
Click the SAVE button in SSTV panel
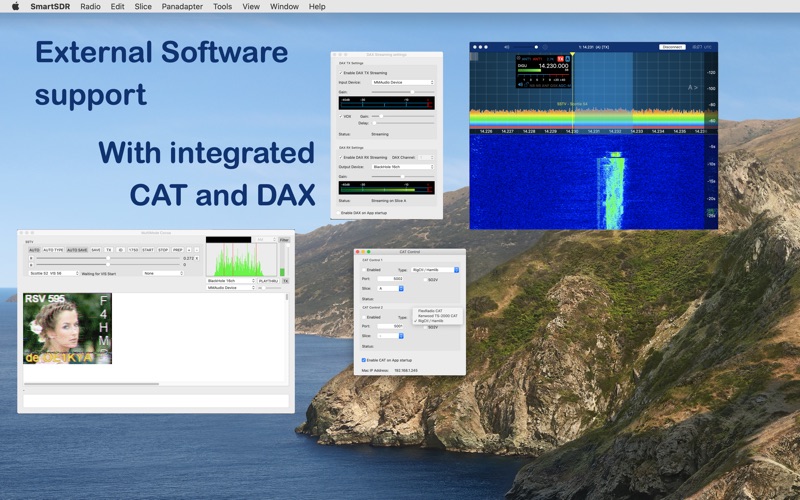(96, 250)
